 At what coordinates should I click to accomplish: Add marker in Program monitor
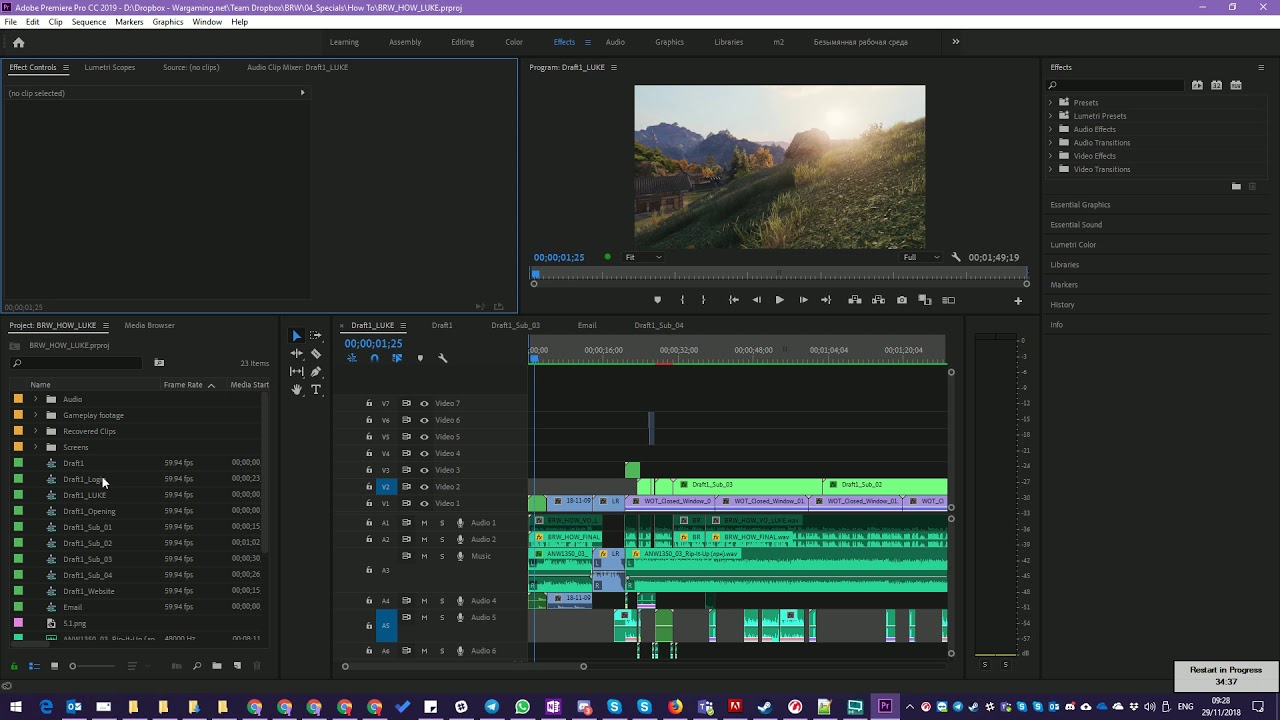657,300
